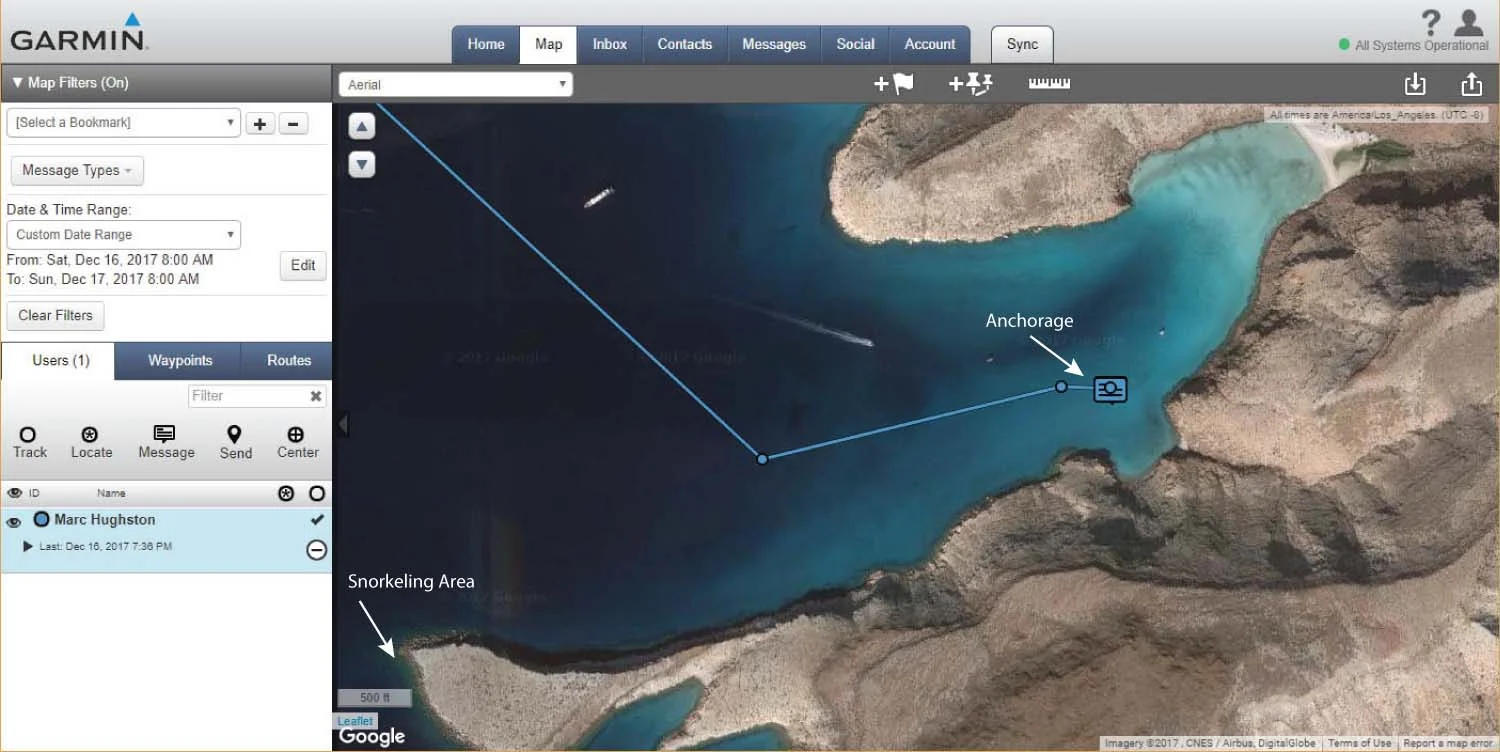This screenshot has height=752, width=1500.
Task: Open the Custom Date Range dropdown
Action: click(123, 234)
